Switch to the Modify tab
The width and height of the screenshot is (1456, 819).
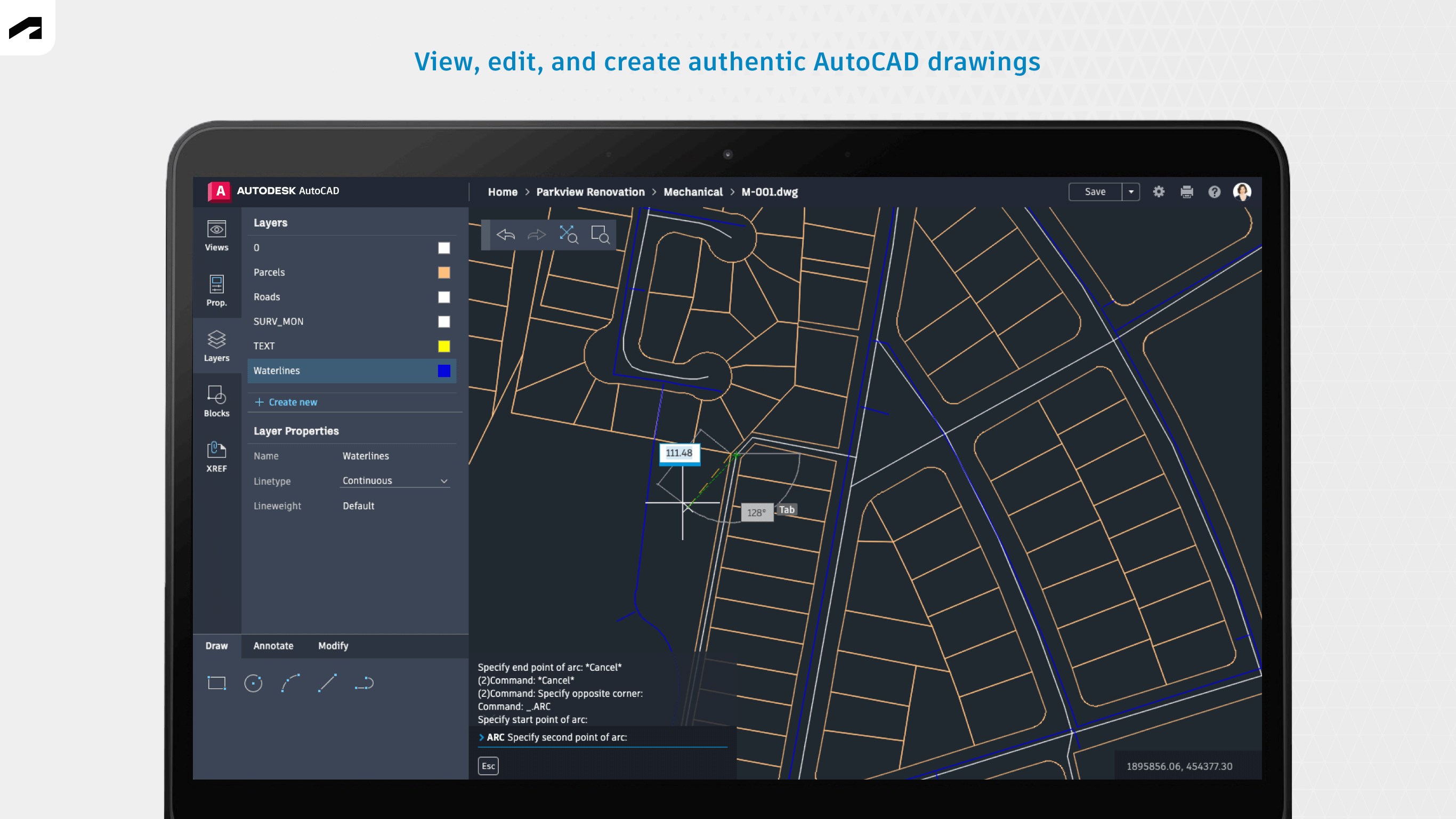click(333, 645)
